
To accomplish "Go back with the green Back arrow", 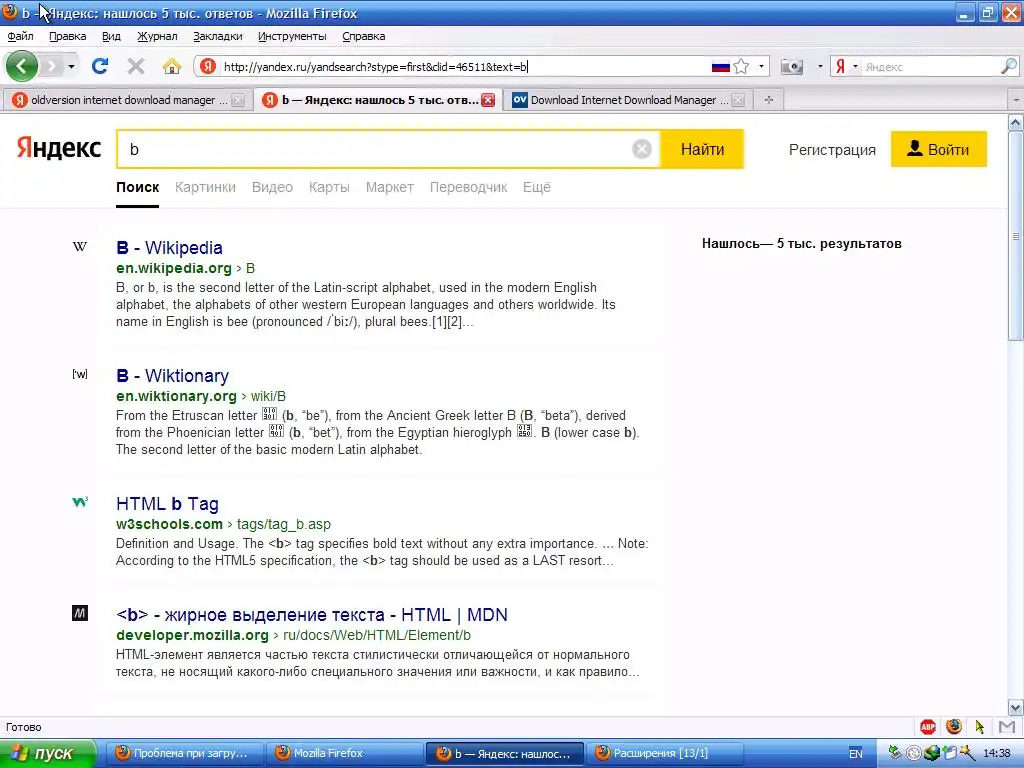I will coord(22,66).
